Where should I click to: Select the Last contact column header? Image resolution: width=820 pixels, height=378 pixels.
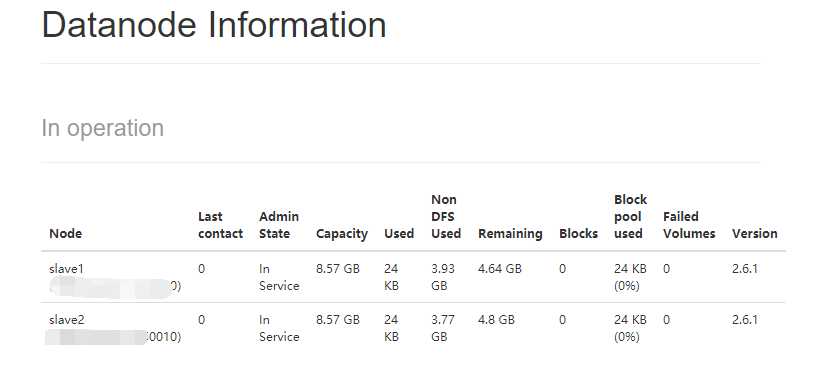[221, 225]
